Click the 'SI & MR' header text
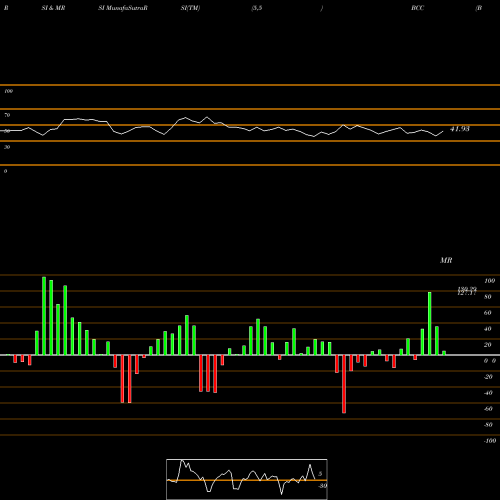This screenshot has width=500, height=500. tap(53, 8)
